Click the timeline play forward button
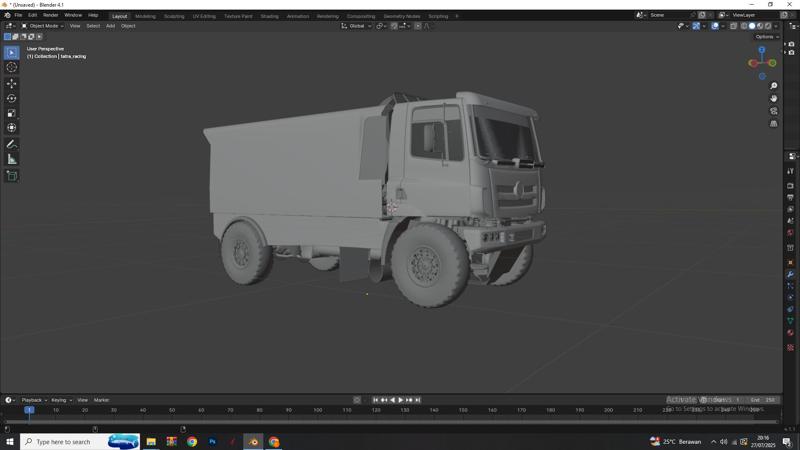The height and width of the screenshot is (450, 800). pyautogui.click(x=401, y=400)
